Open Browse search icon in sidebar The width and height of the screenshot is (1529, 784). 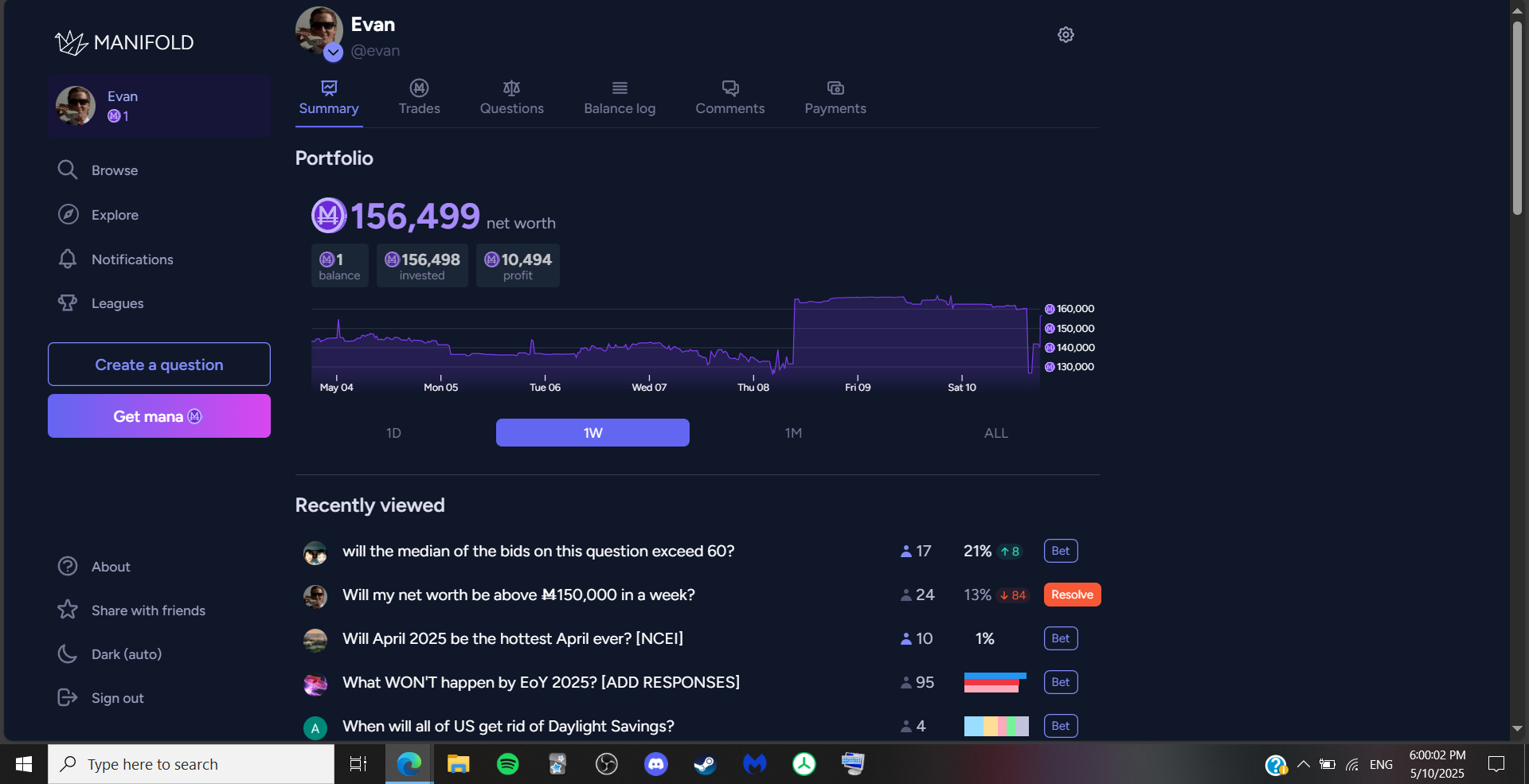click(x=68, y=170)
